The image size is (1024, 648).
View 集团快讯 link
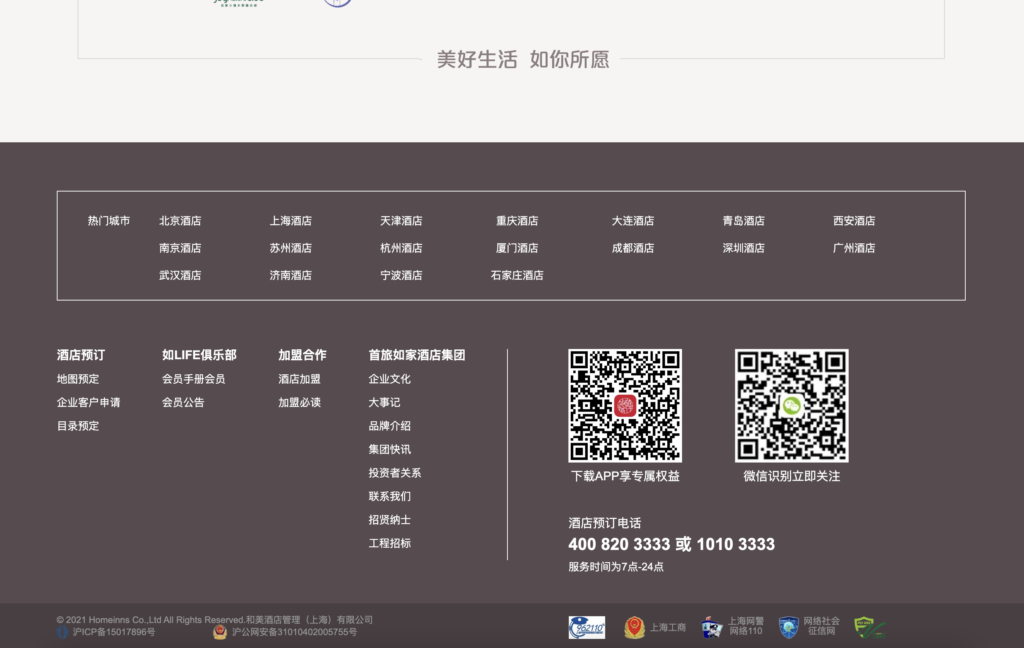click(389, 449)
